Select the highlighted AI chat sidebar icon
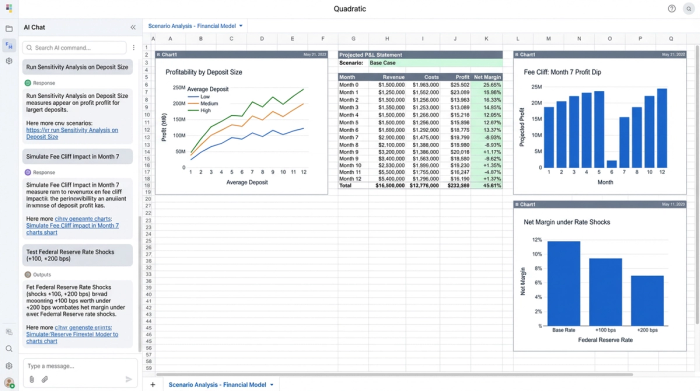This screenshot has width=700, height=391. (x=9, y=45)
